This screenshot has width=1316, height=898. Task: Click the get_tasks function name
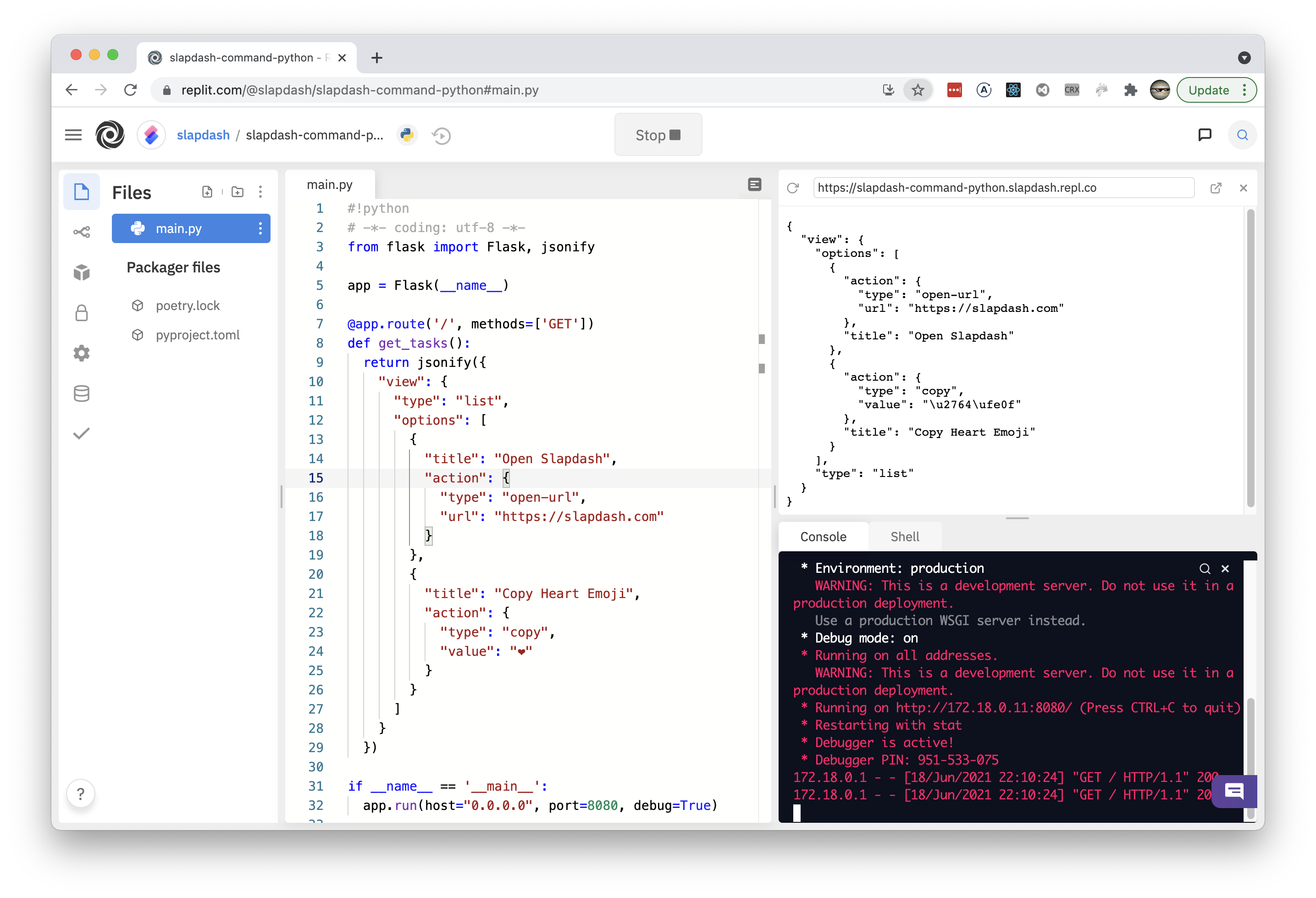tap(413, 343)
